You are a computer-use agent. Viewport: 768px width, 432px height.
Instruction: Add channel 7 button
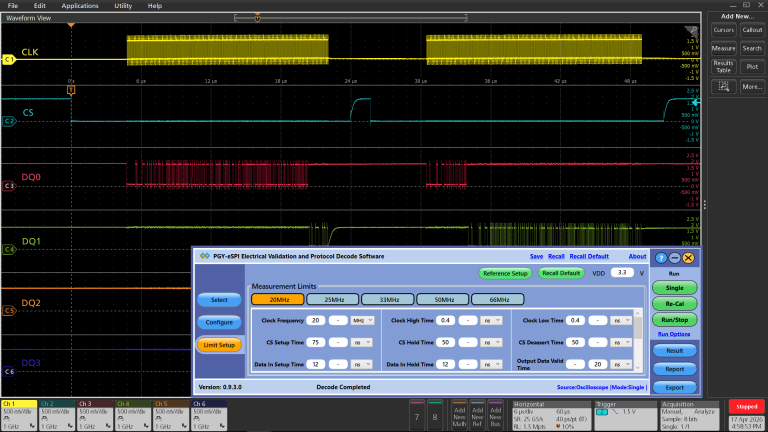pos(417,416)
